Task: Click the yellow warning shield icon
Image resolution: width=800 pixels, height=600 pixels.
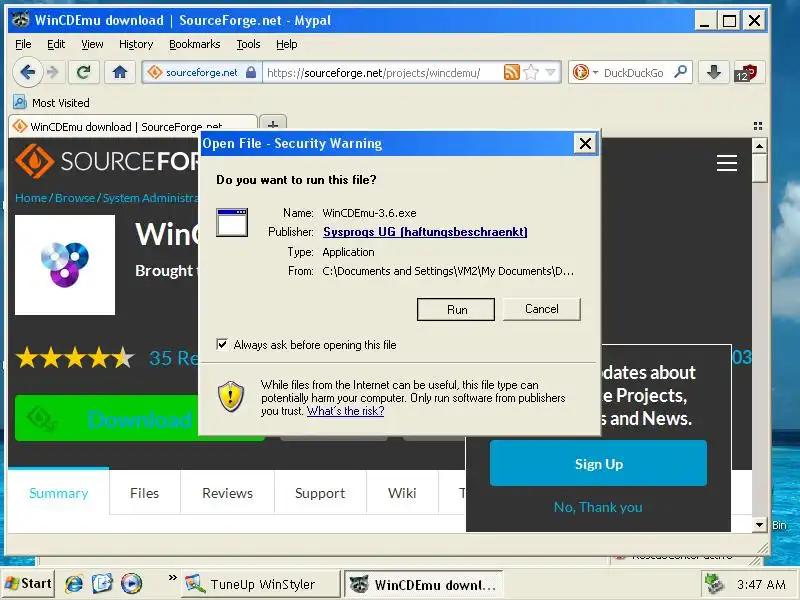Action: pos(231,396)
